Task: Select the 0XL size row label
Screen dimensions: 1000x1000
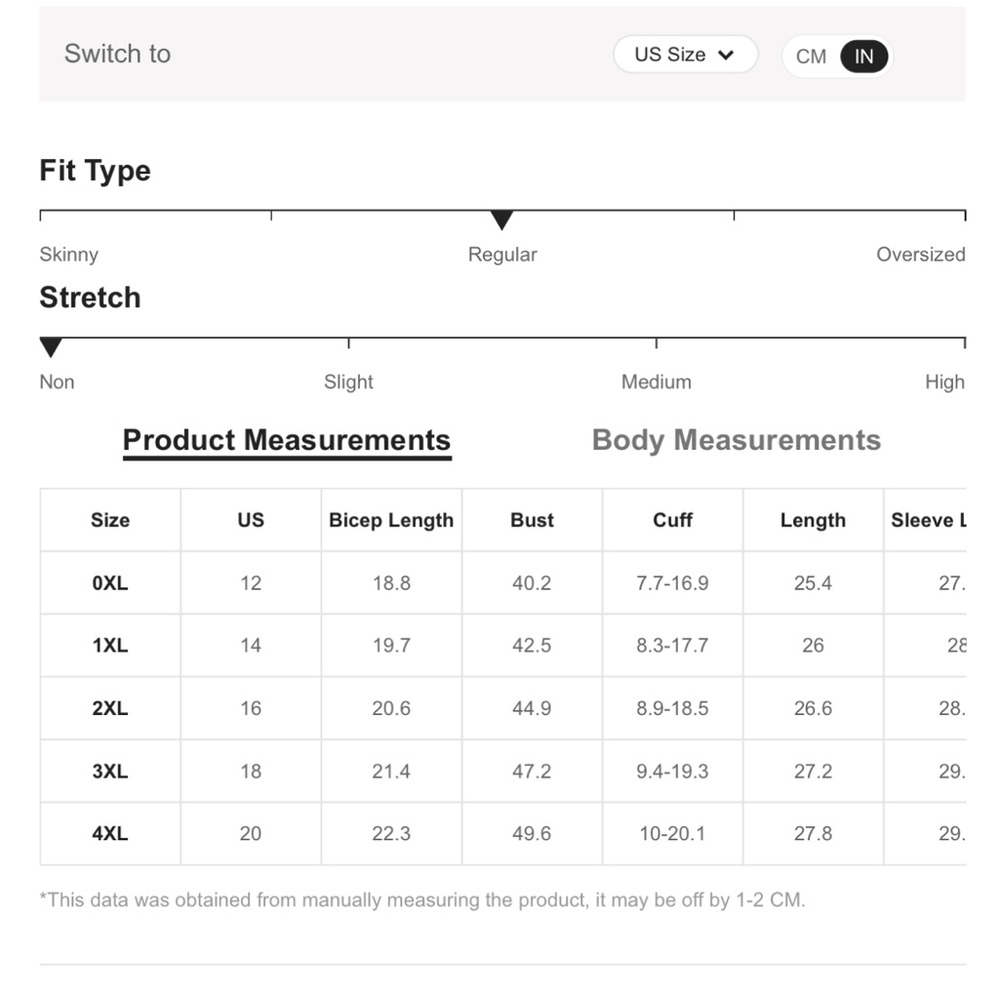Action: click(x=110, y=583)
